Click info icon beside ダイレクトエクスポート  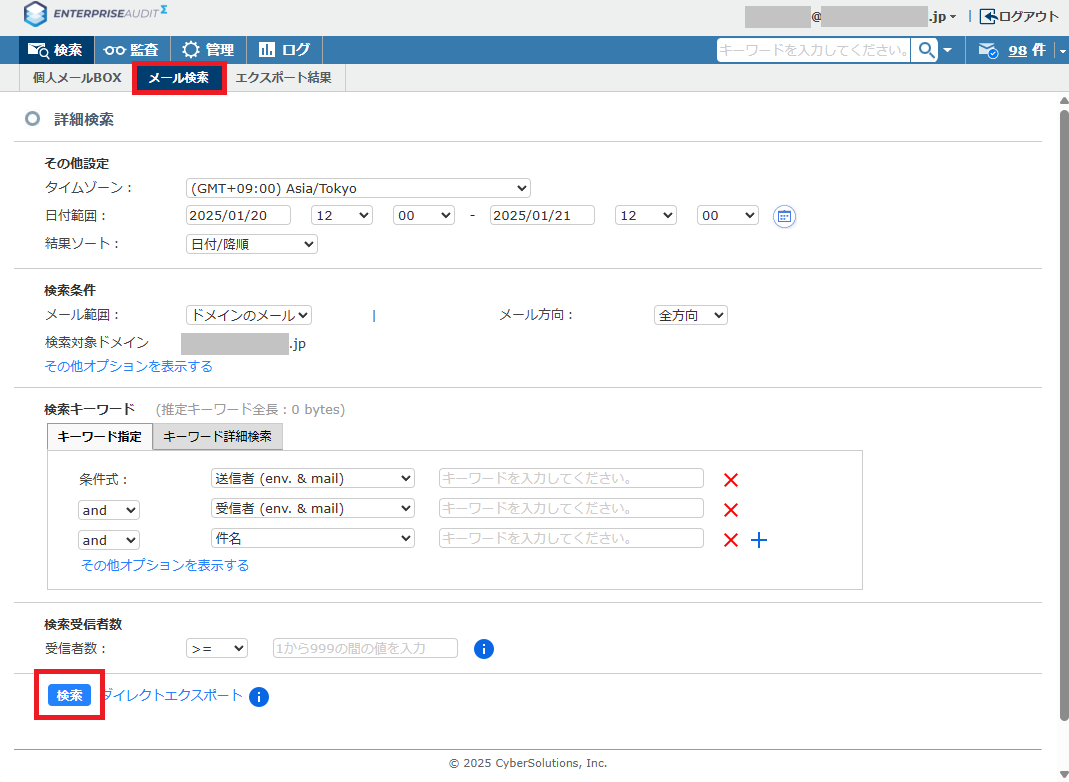pos(258,697)
